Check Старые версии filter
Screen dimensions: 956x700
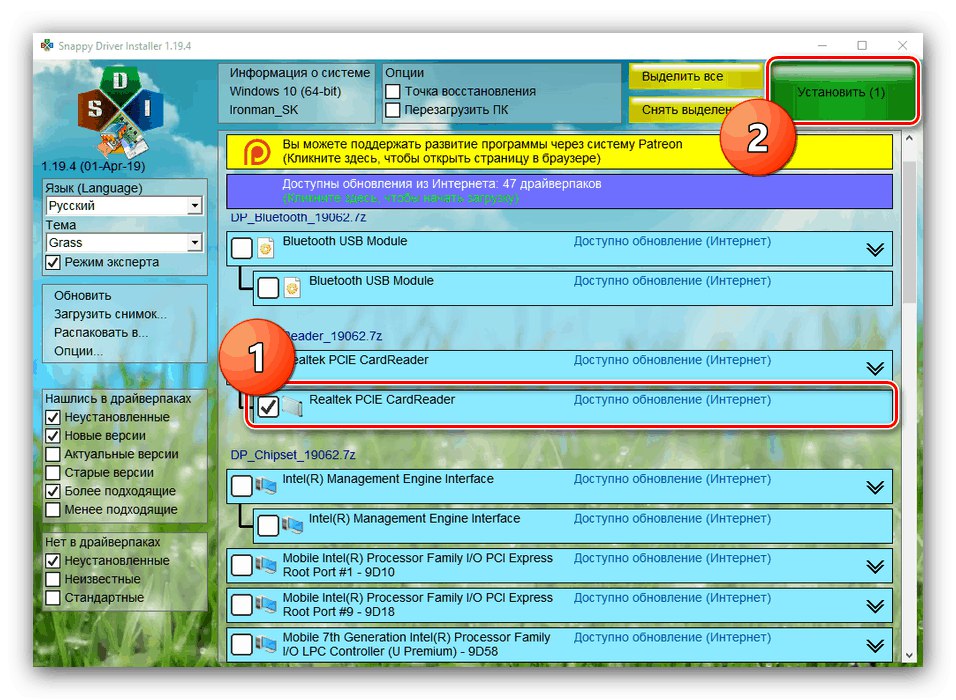point(53,473)
